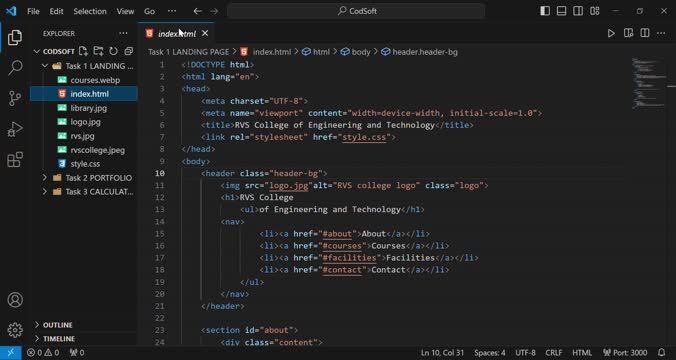
Task: Click the body breadcrumb segment
Action: 356,52
